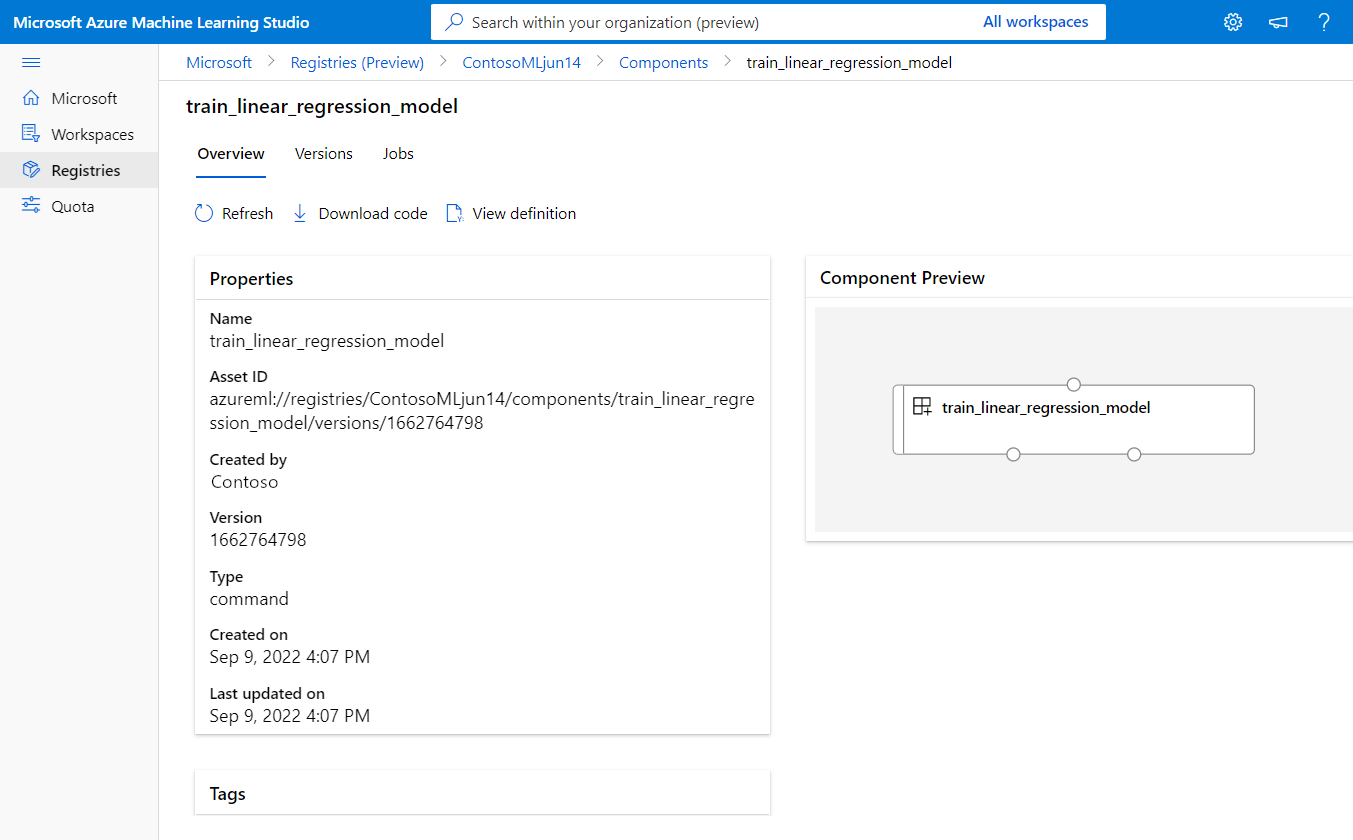This screenshot has width=1353, height=840.
Task: Open Quota in the sidebar
Action: point(79,206)
